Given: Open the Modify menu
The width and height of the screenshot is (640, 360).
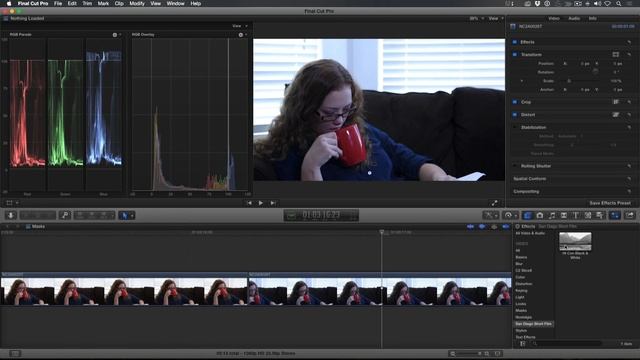Looking at the screenshot, I should click(137, 3).
